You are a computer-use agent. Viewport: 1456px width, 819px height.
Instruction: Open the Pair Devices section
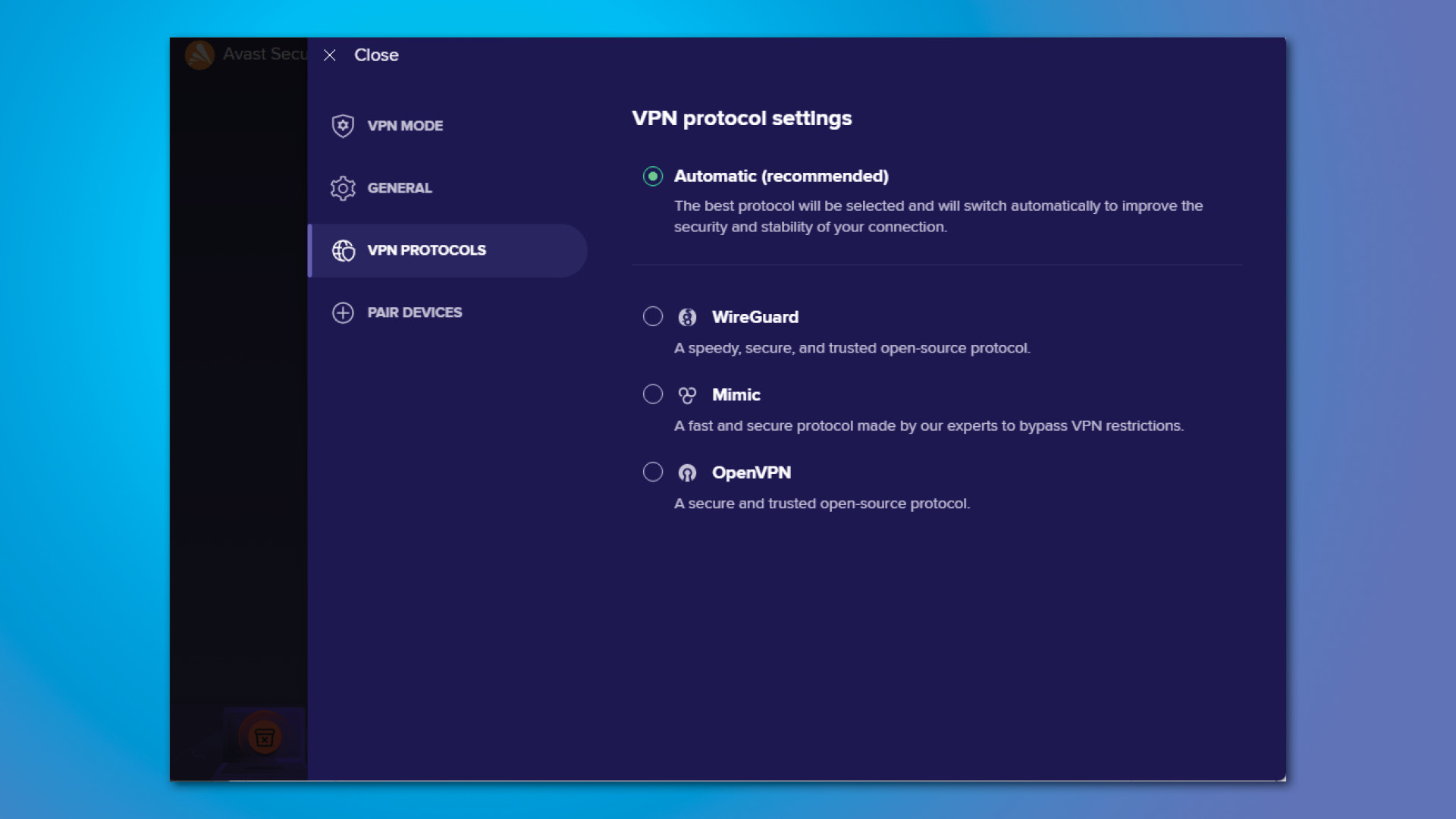point(447,312)
